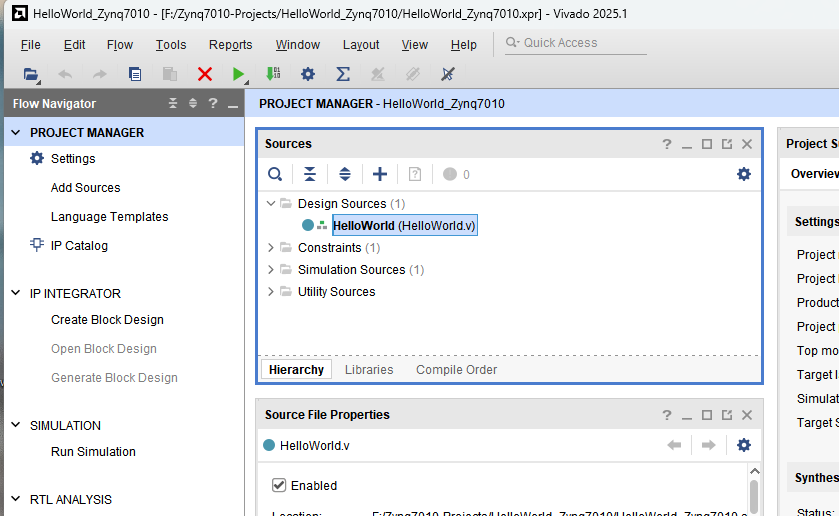Click the Quick Access search field
The height and width of the screenshot is (516, 839).
click(x=576, y=43)
